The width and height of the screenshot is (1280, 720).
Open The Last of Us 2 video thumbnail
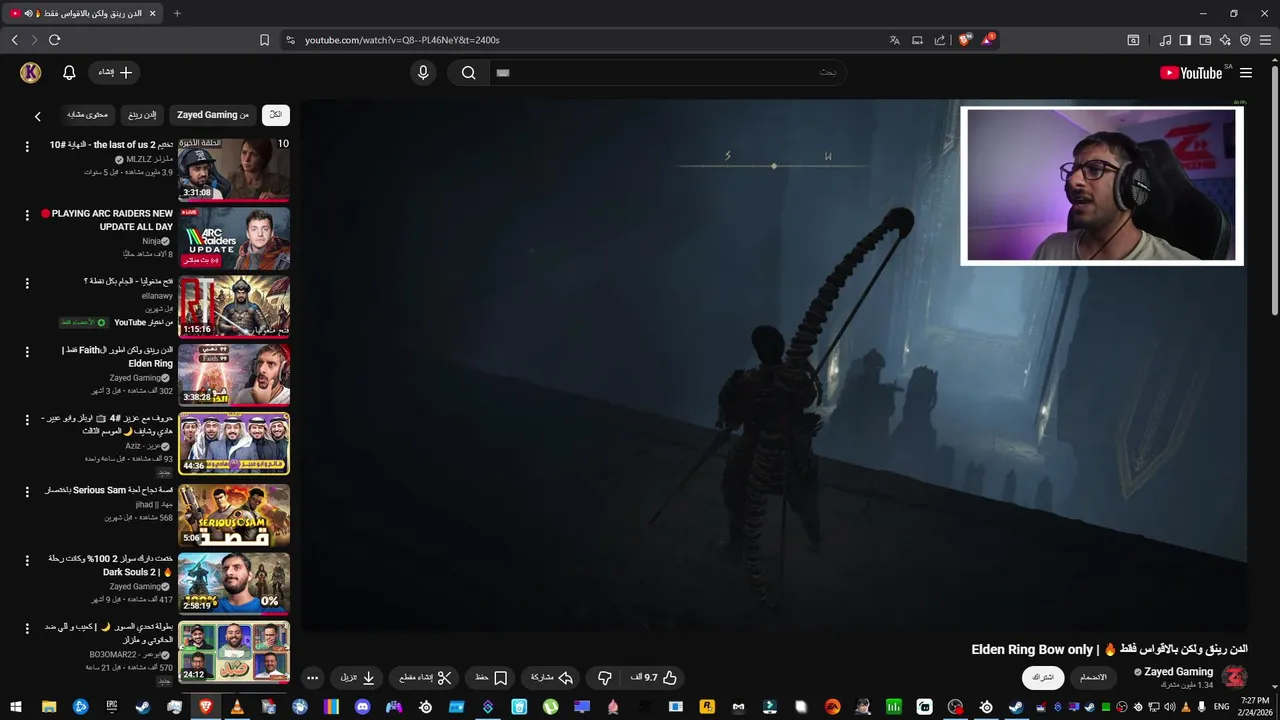coord(234,170)
